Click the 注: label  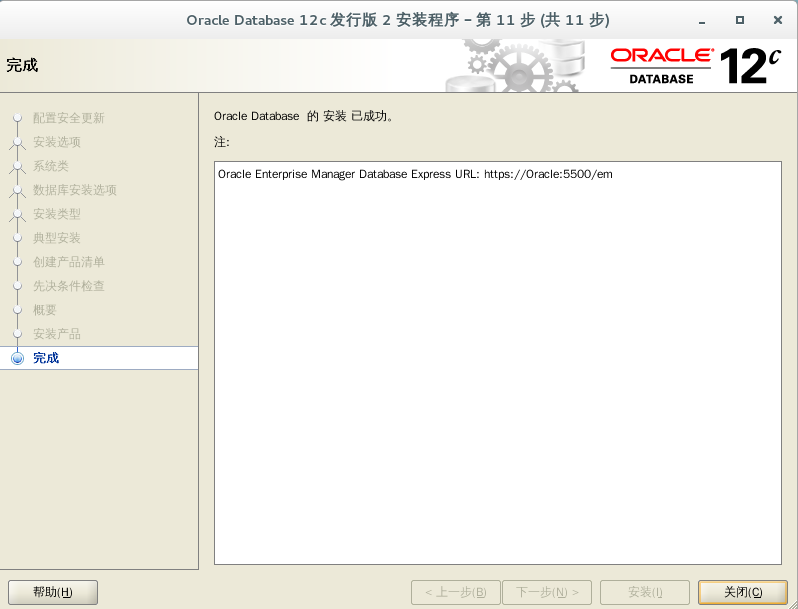[221, 142]
